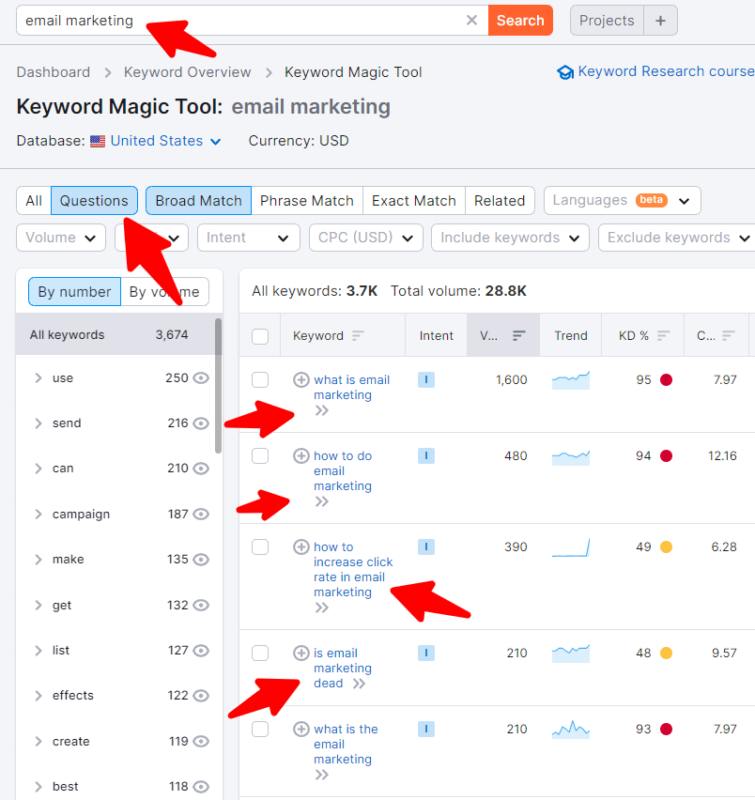
Task: Open the United States database dropdown
Action: [x=166, y=141]
